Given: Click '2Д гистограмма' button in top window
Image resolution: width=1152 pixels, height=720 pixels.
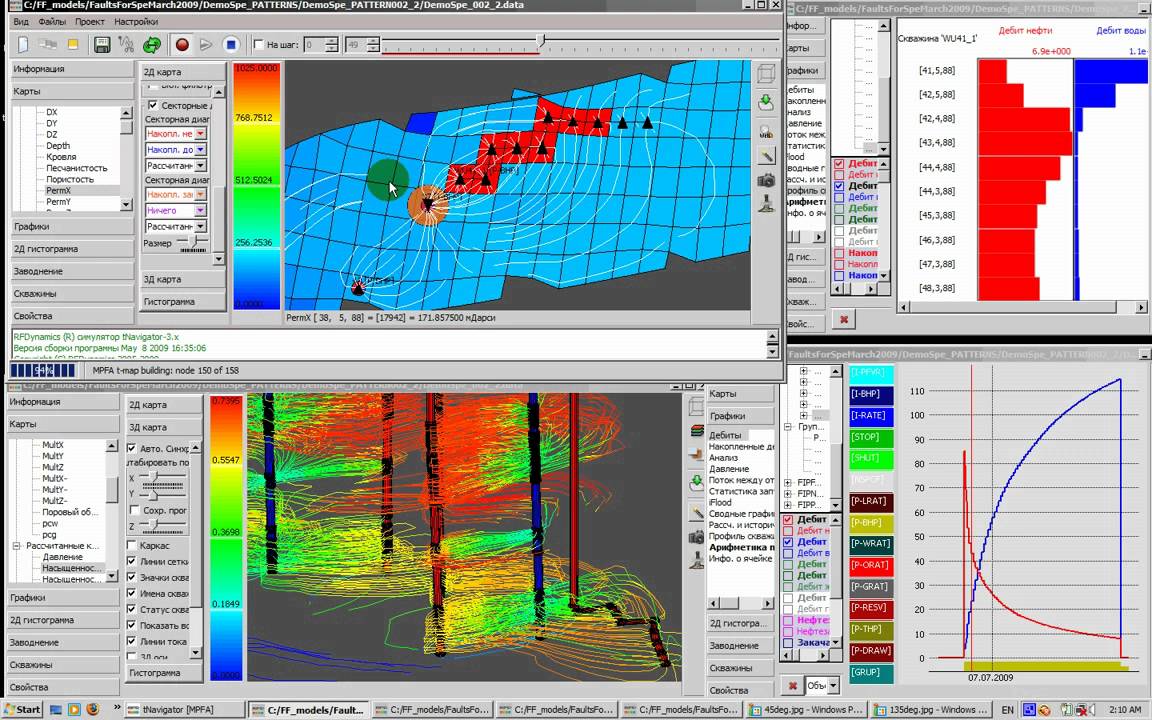Looking at the screenshot, I should click(x=73, y=248).
